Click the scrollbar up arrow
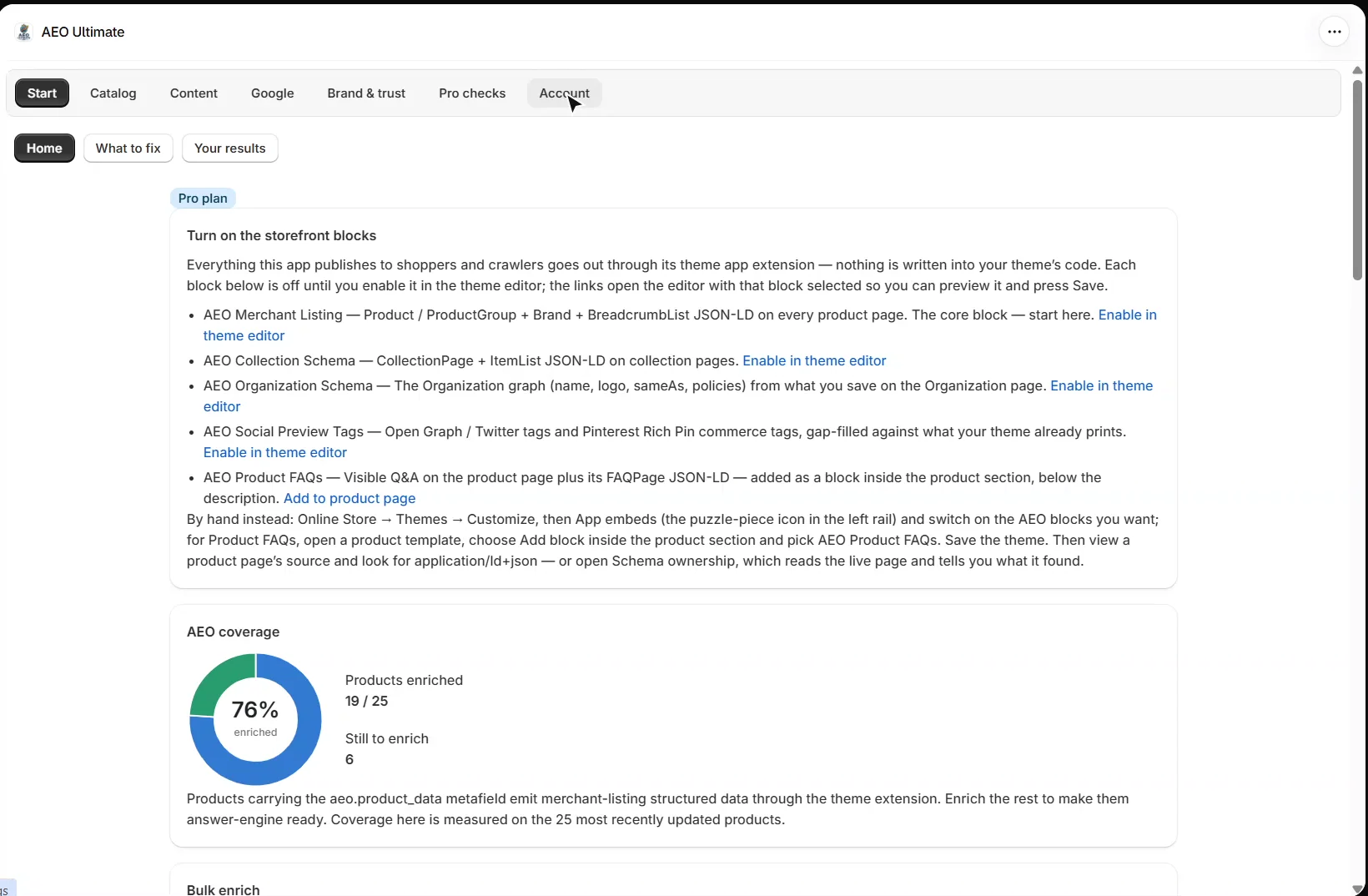 [x=1357, y=70]
